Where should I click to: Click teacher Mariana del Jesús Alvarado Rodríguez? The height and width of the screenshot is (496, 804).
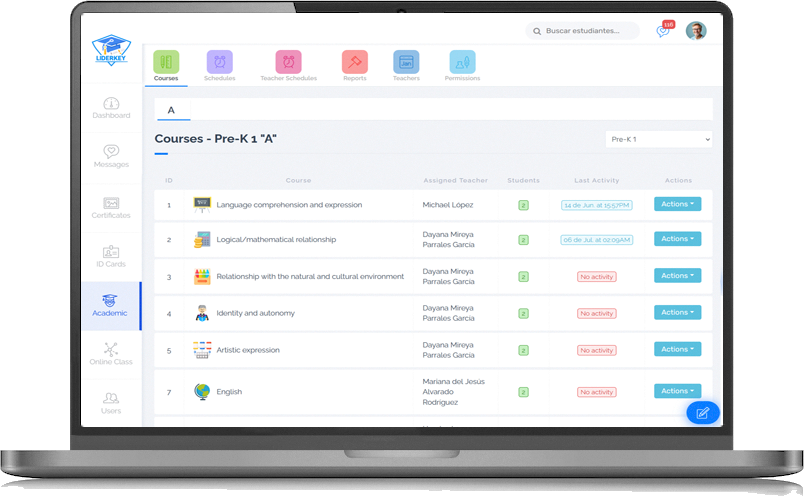453,392
